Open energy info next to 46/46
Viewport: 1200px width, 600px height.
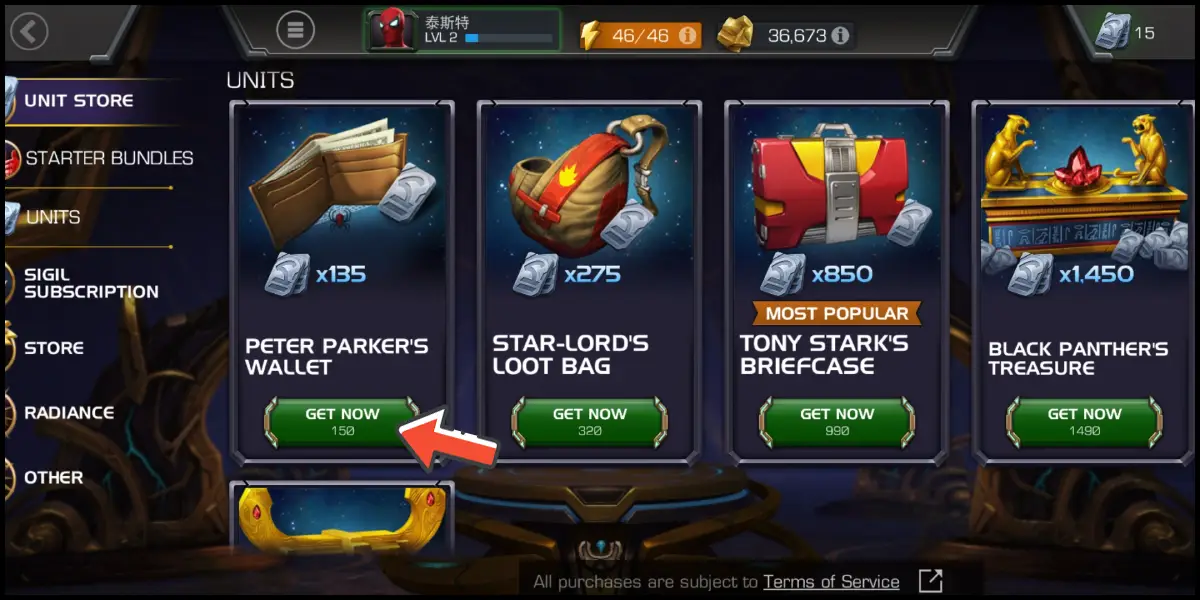click(x=687, y=35)
